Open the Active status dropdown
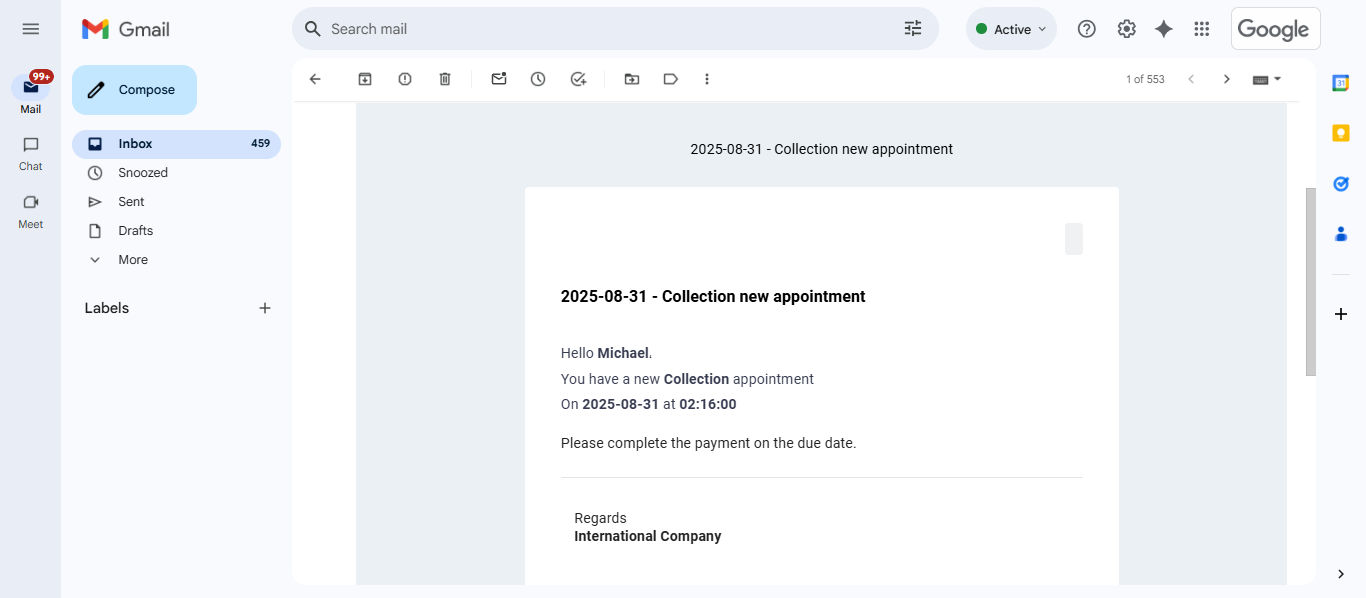The width and height of the screenshot is (1366, 598). [x=1011, y=29]
